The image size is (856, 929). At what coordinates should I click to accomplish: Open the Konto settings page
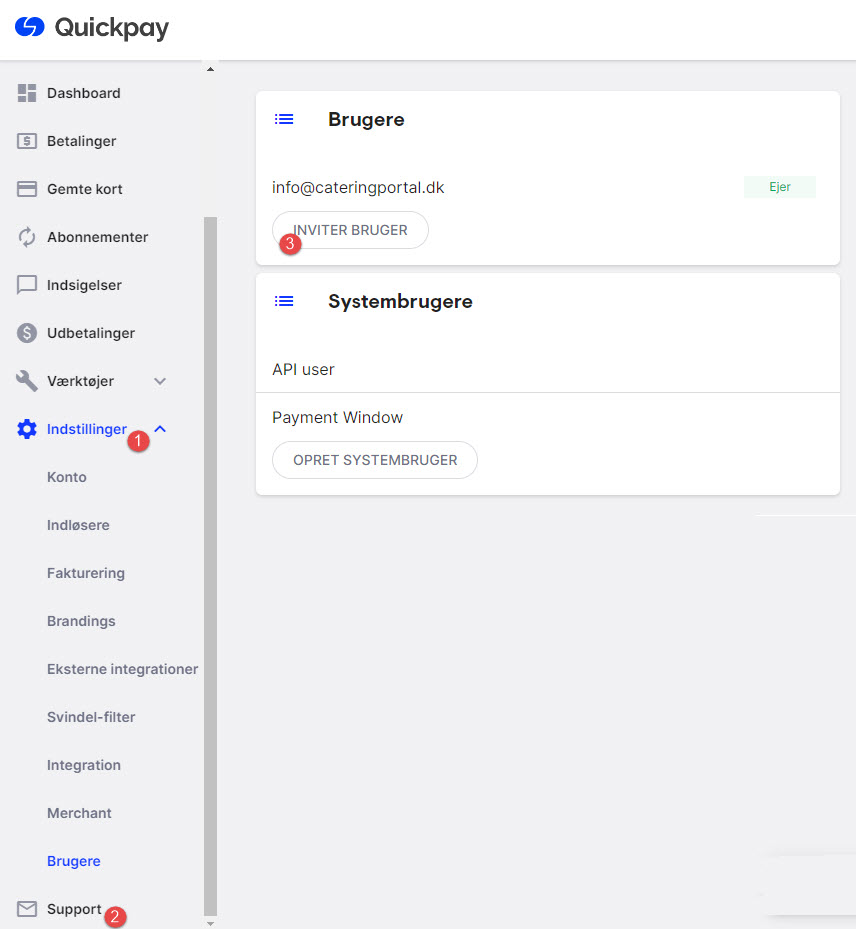point(66,477)
